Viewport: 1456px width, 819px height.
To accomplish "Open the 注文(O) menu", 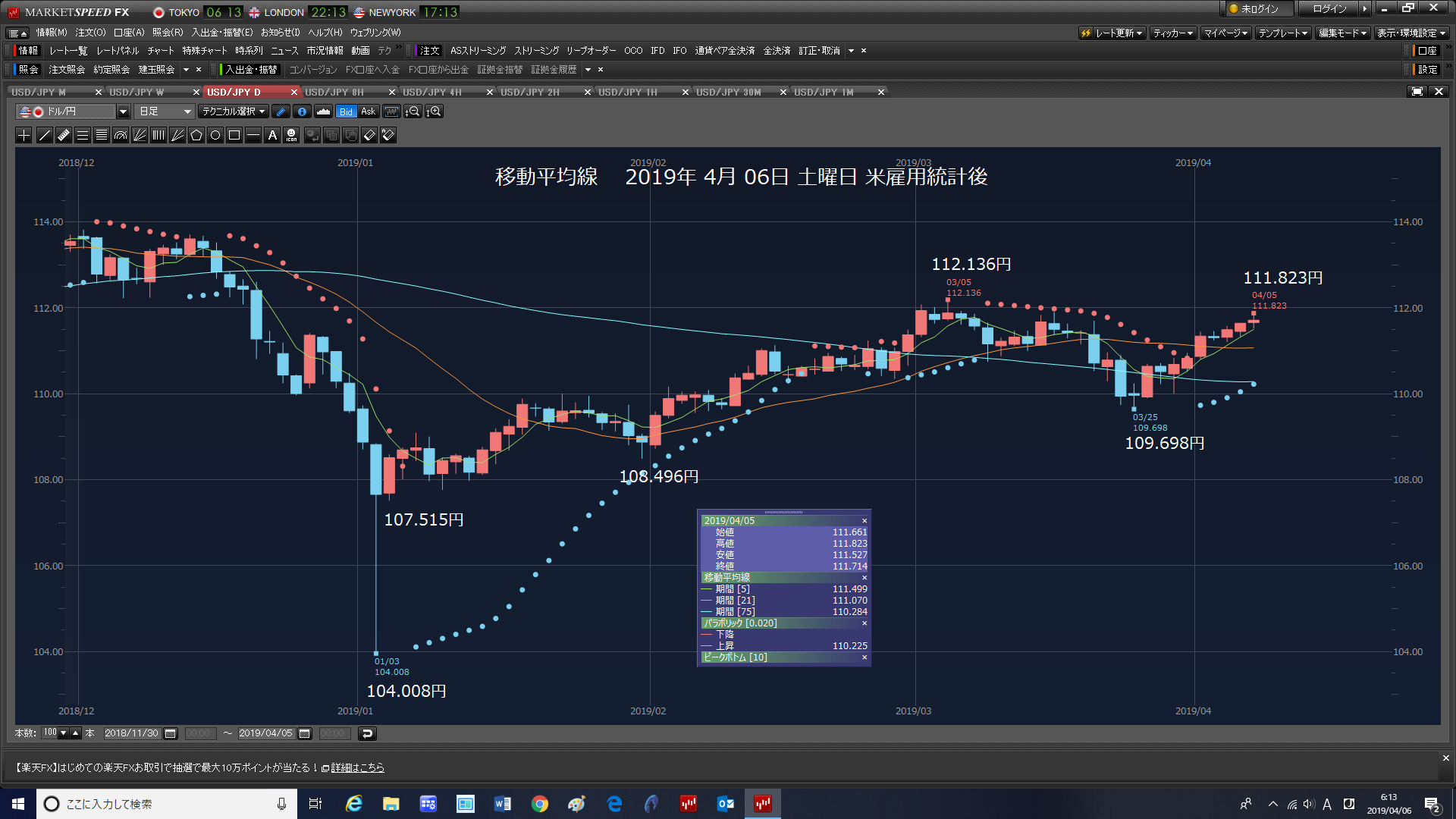I will [x=90, y=33].
